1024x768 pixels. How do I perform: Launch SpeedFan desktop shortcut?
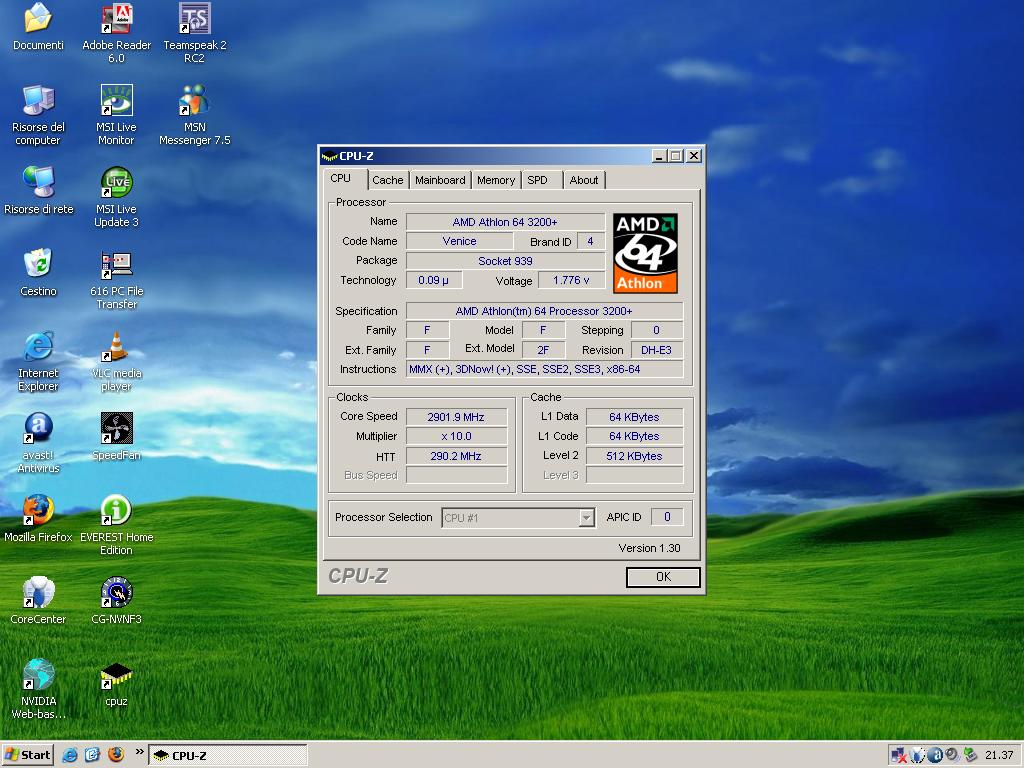[116, 436]
